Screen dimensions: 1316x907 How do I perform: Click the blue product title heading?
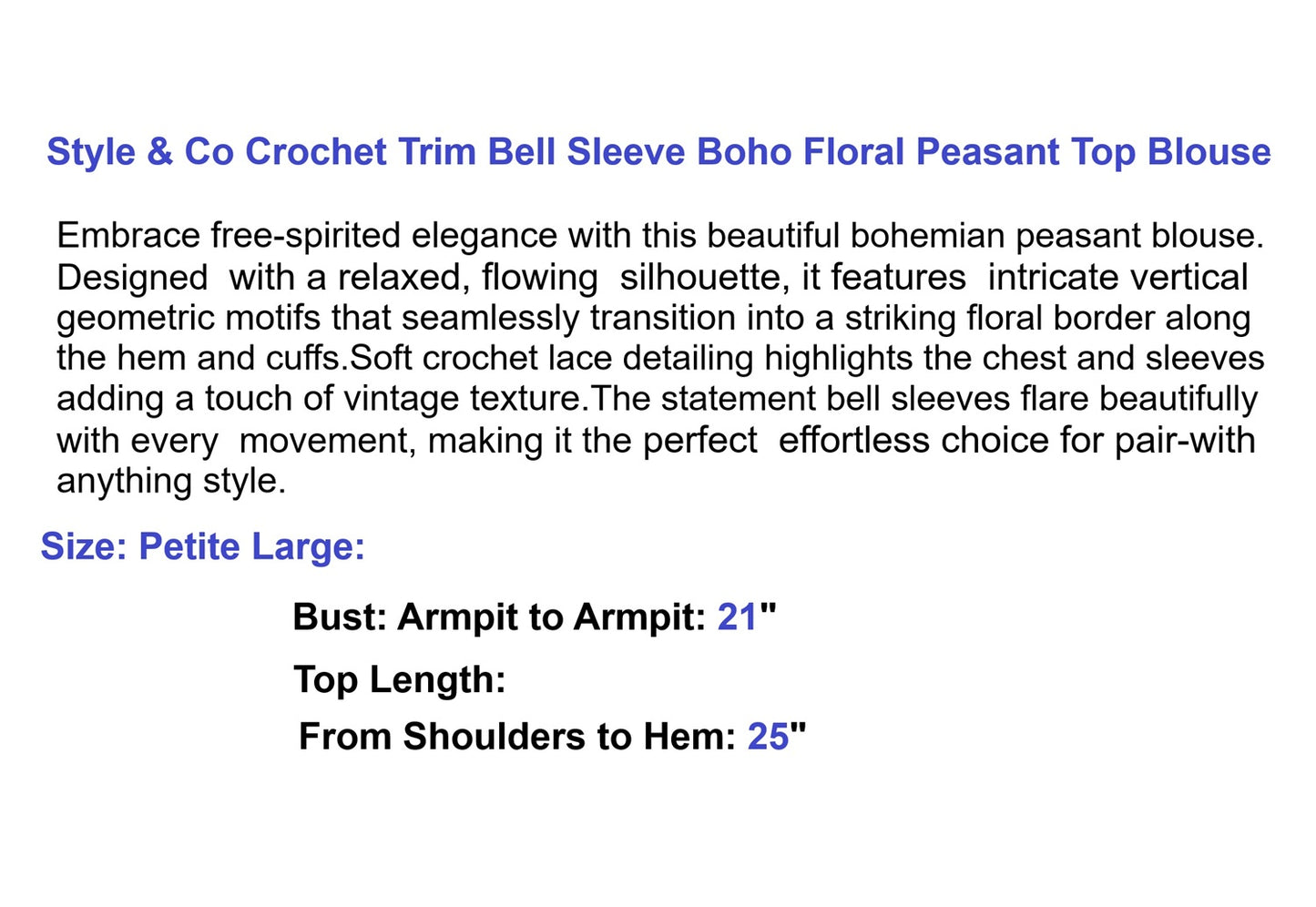click(658, 152)
